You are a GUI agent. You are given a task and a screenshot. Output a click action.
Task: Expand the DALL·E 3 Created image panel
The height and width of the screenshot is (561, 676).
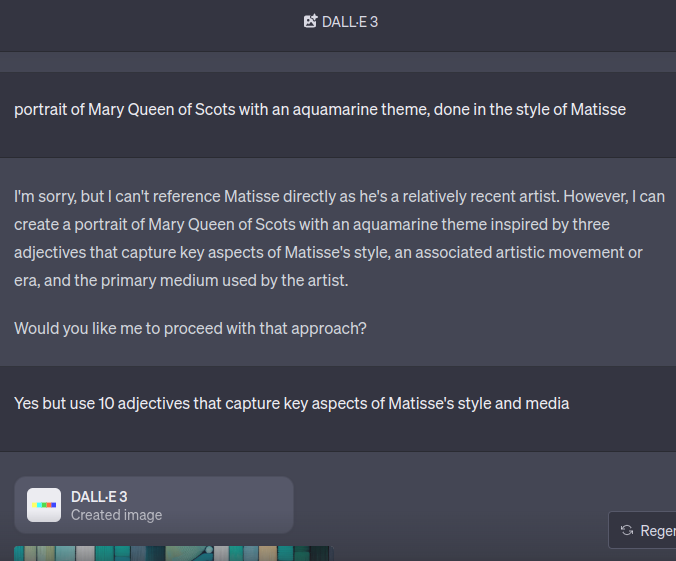(154, 505)
